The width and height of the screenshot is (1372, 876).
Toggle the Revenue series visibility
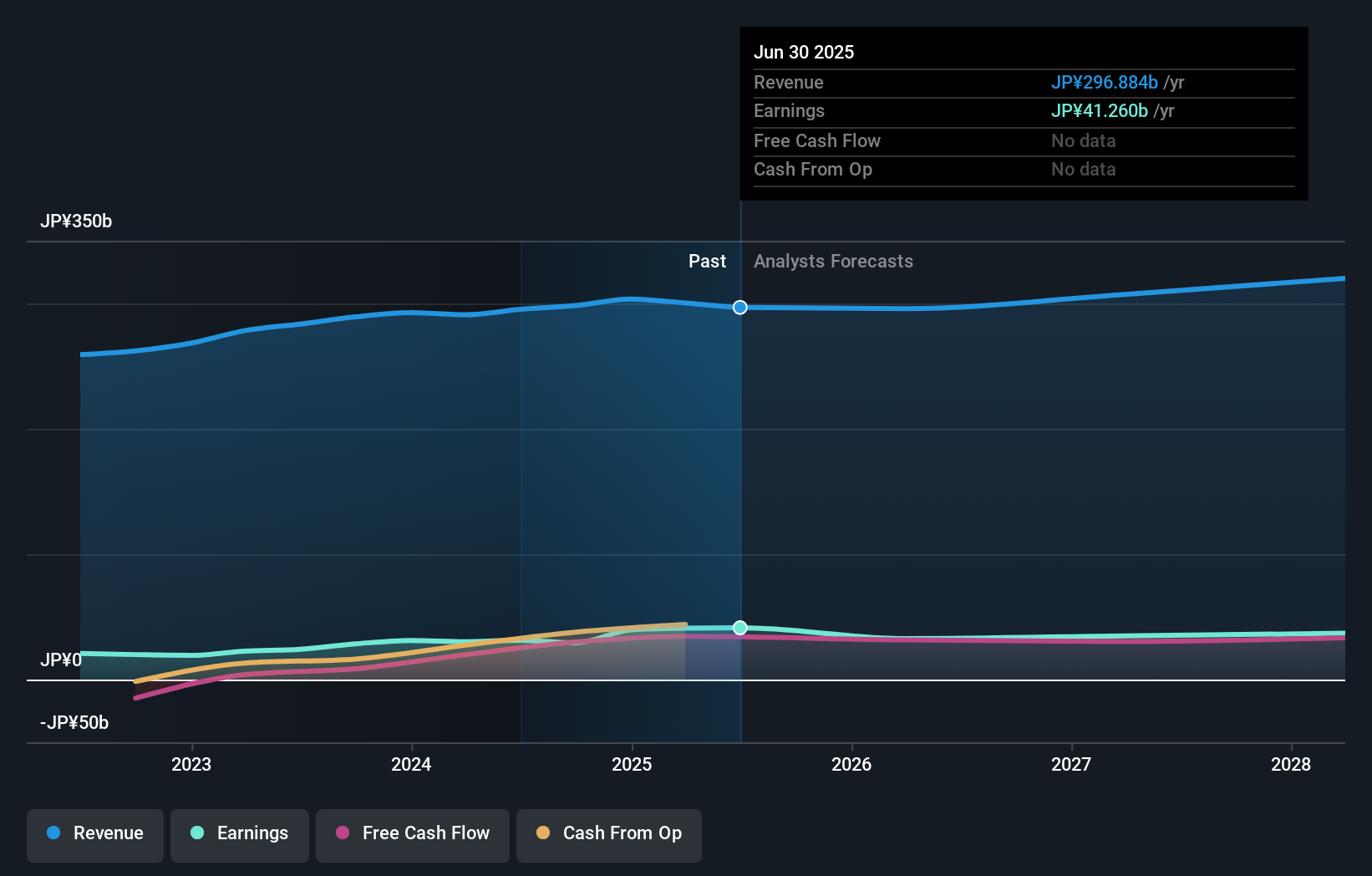coord(94,833)
